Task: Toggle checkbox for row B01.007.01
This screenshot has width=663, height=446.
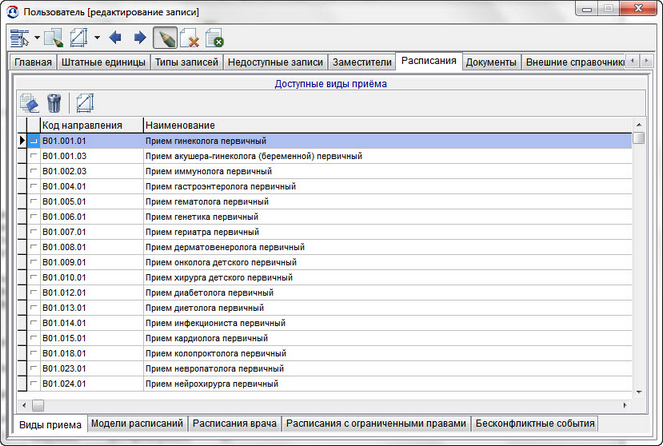Action: pos(33,232)
